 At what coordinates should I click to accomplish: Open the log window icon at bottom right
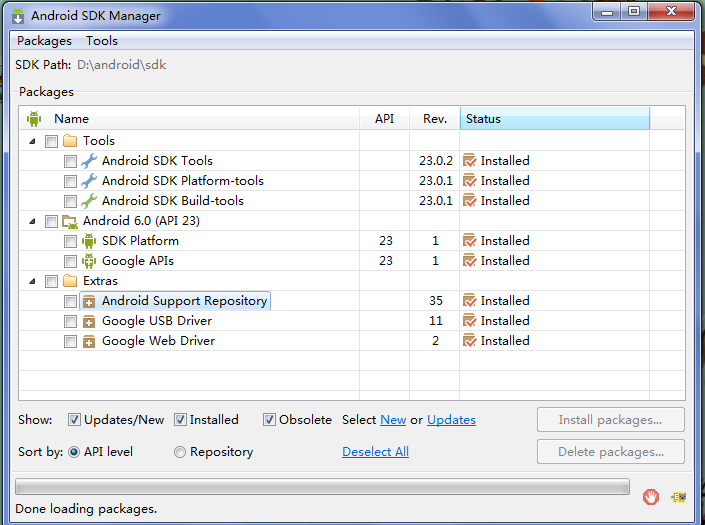point(678,497)
